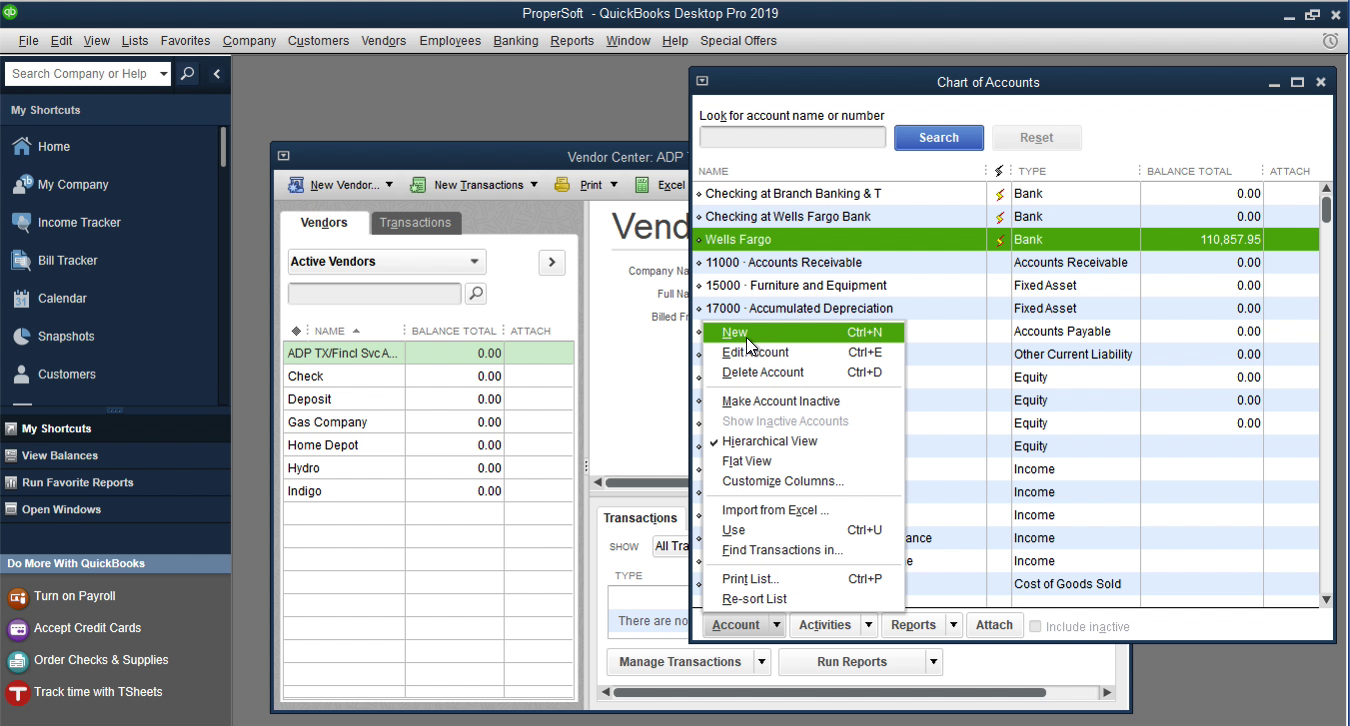Toggle Hierarchical View in the Account menu
The width and height of the screenshot is (1350, 726).
(769, 441)
